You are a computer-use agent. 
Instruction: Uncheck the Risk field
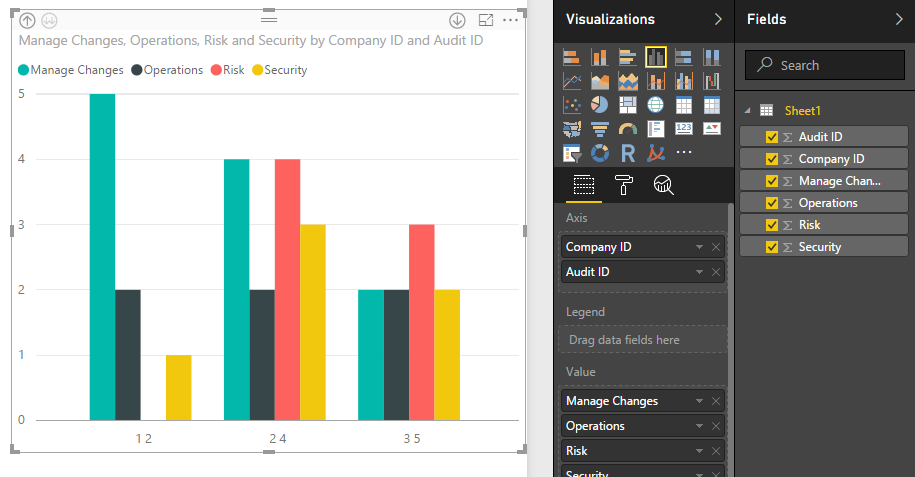771,225
